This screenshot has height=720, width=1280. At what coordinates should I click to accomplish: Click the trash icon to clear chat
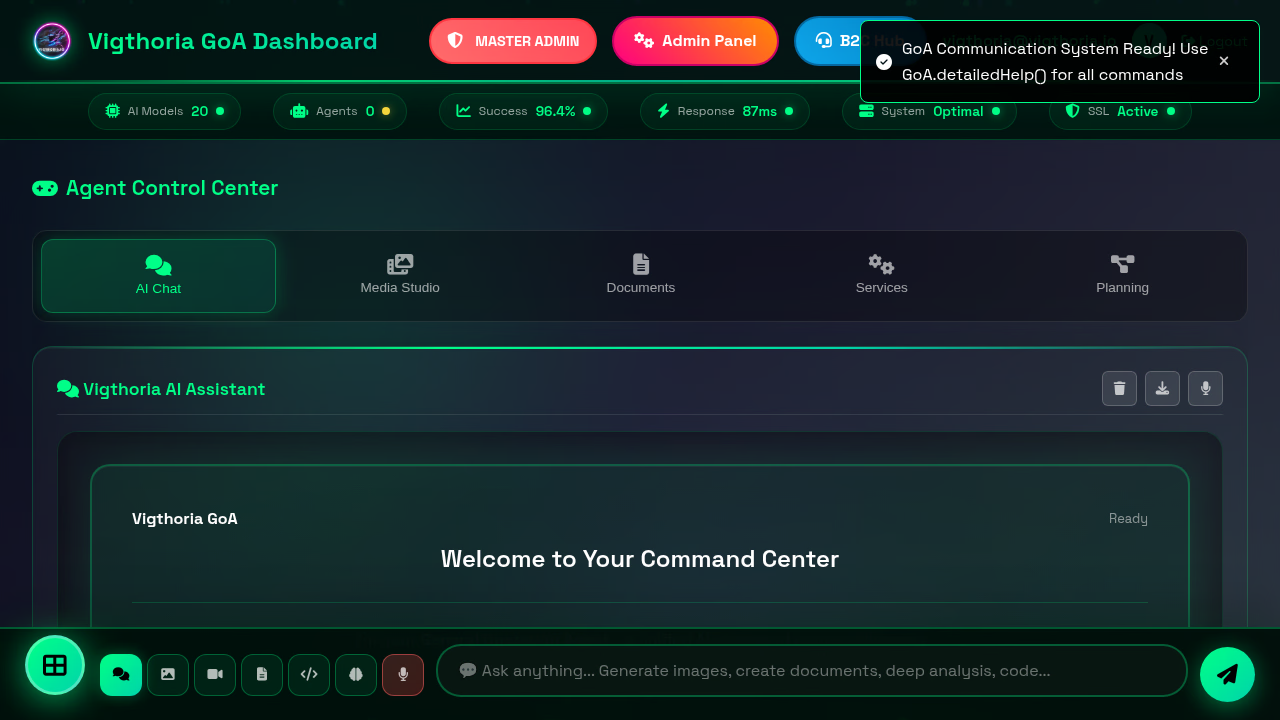click(1119, 389)
